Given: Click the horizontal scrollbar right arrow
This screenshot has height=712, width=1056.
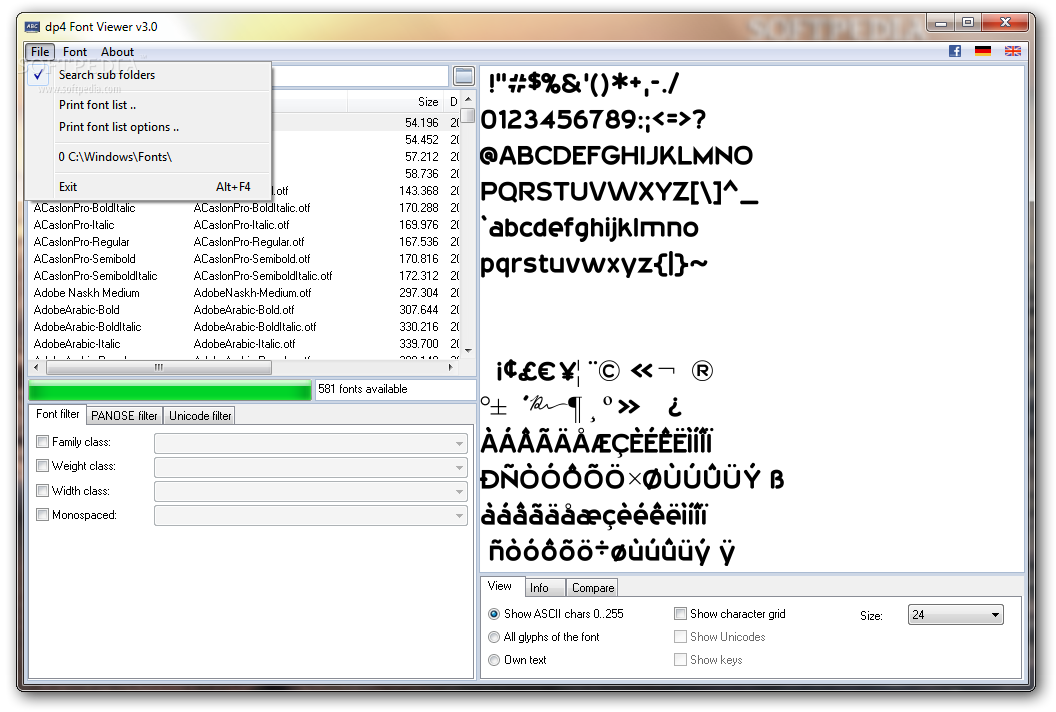Looking at the screenshot, I should point(451,368).
